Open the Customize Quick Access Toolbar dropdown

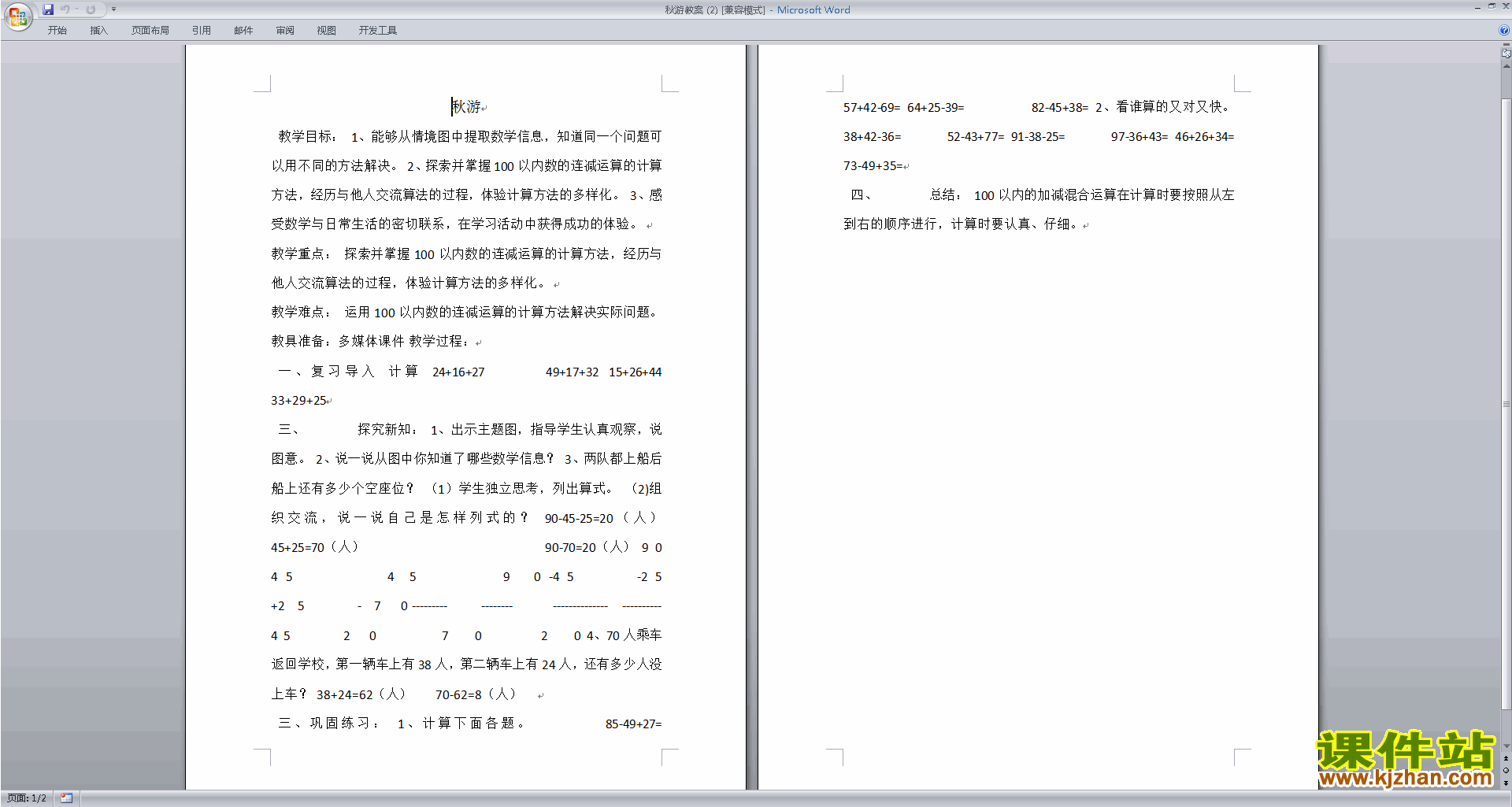(x=113, y=9)
